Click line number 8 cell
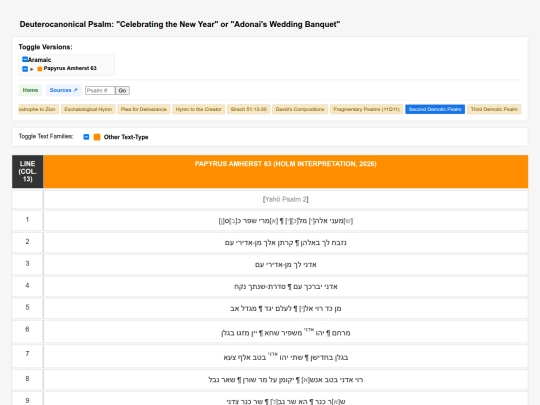Screen dimensions: 540x405 click(x=28, y=380)
